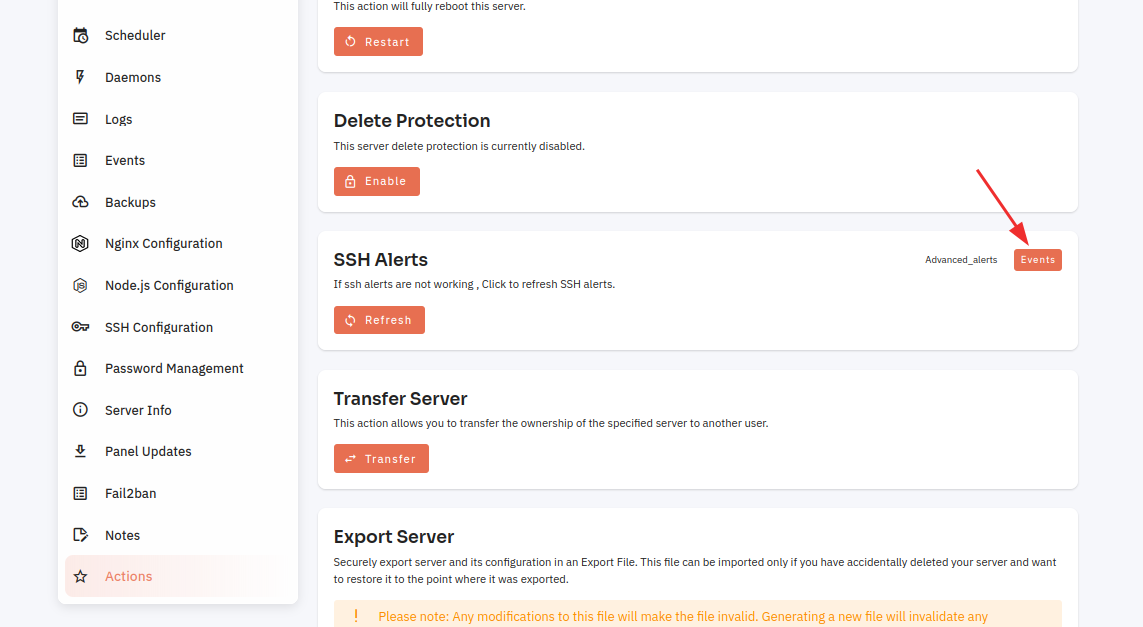Open the Scheduler menu item
The height and width of the screenshot is (627, 1143).
pyautogui.click(x=178, y=35)
